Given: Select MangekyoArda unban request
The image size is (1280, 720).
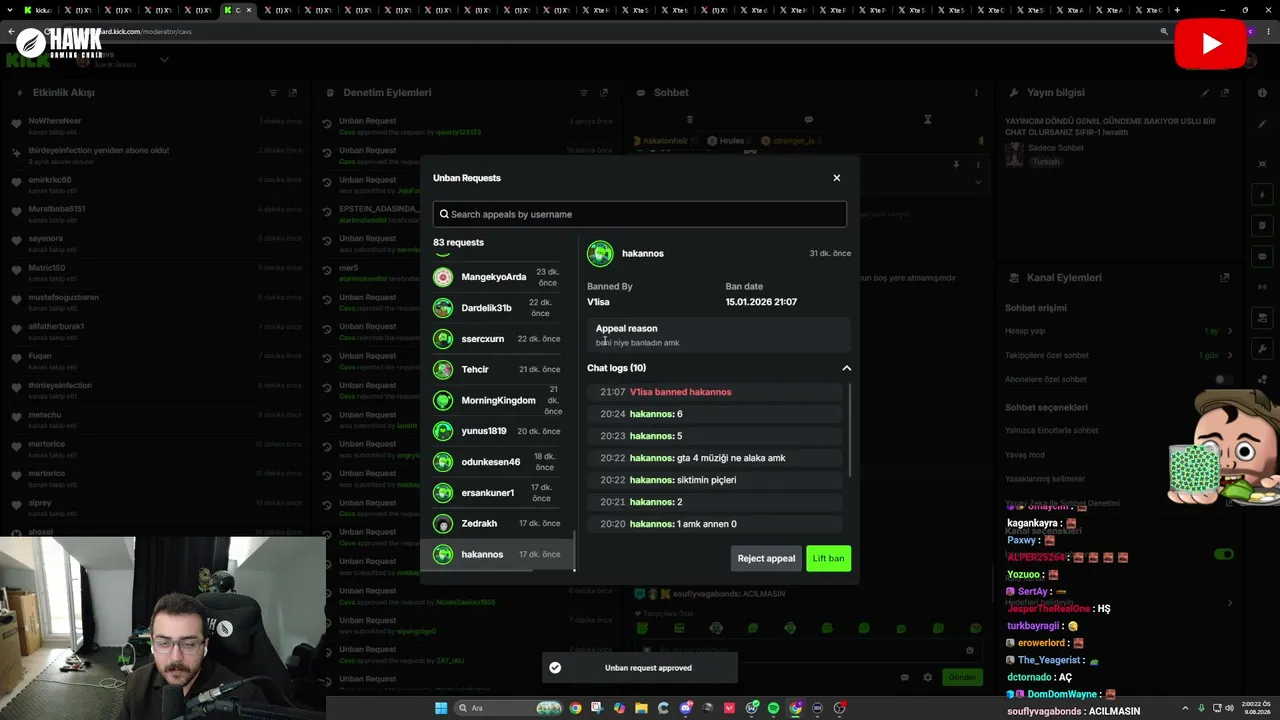Looking at the screenshot, I should pyautogui.click(x=497, y=277).
